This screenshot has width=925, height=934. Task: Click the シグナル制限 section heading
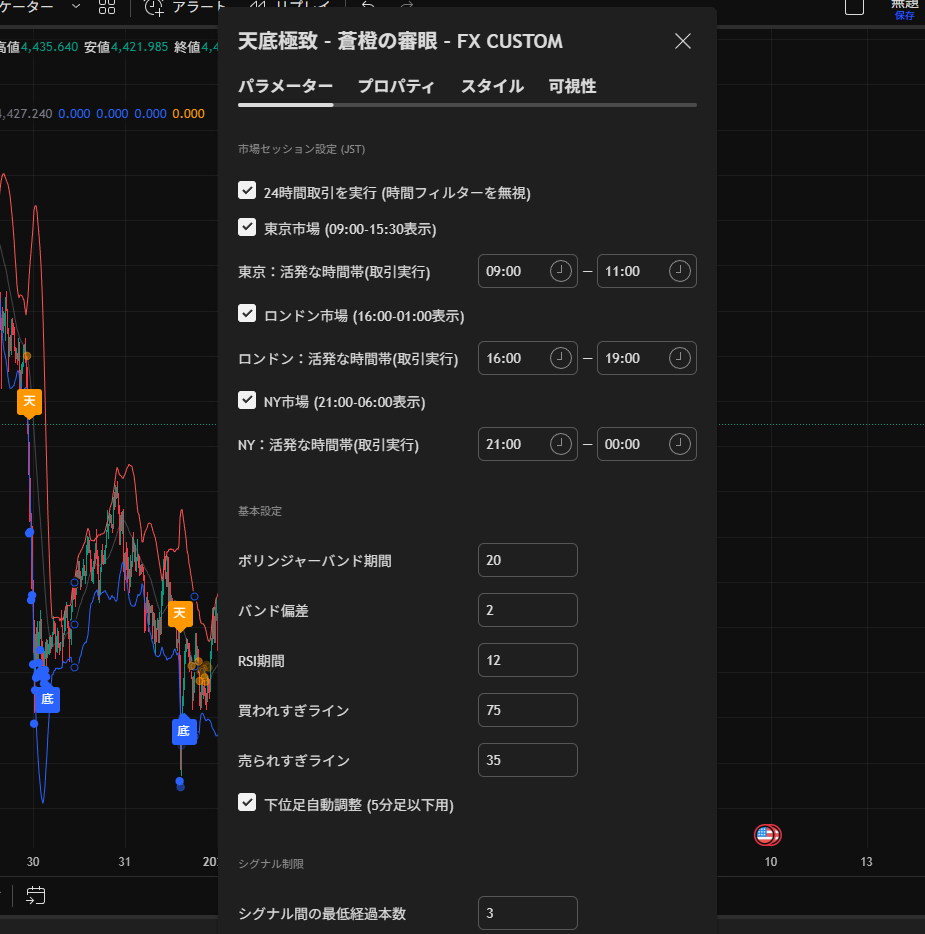click(x=271, y=864)
